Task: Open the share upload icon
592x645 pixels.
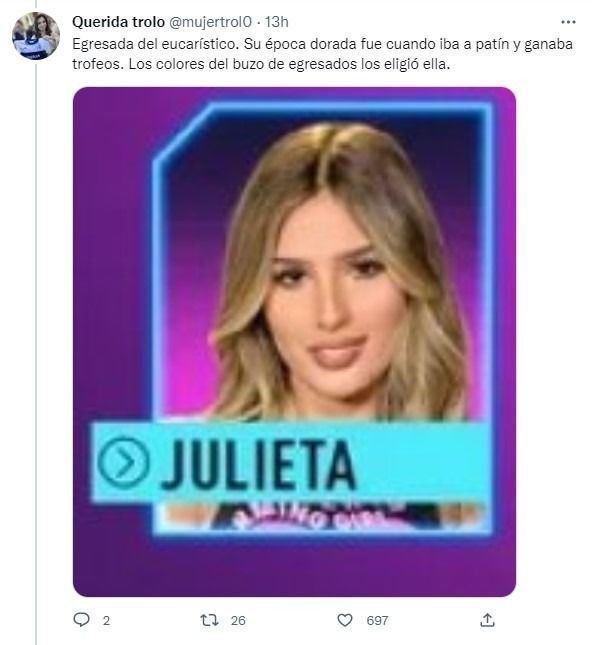Action: 487,620
